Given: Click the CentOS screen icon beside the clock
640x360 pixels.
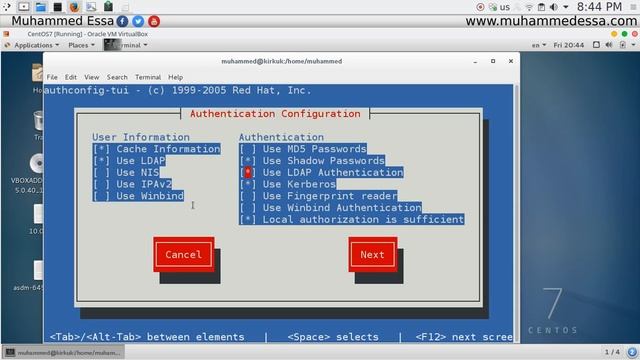Looking at the screenshot, I should pos(596,45).
